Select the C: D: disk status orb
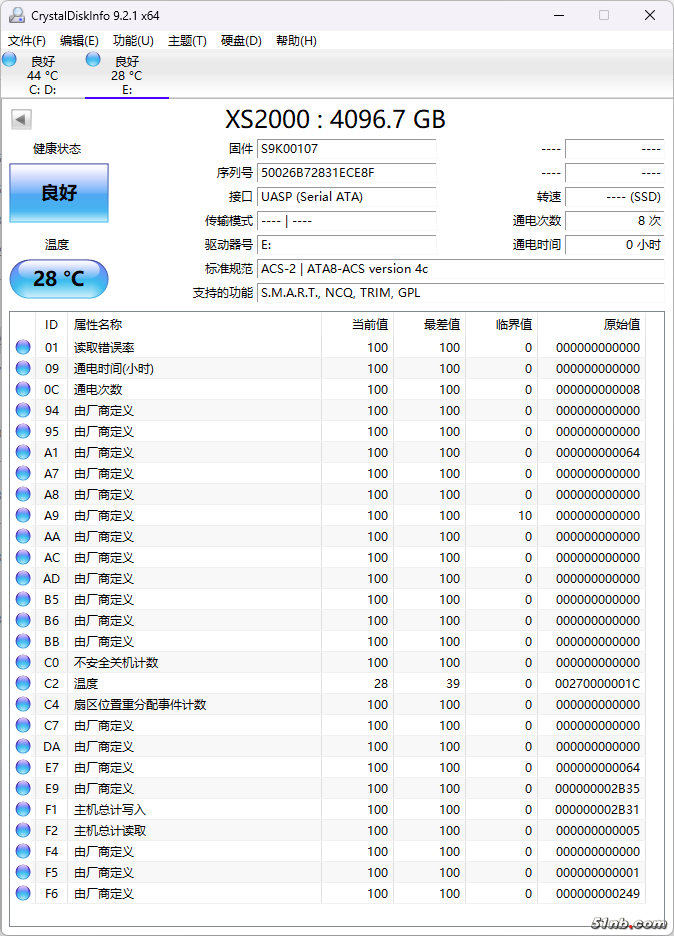Viewport: 674px width, 936px height. pyautogui.click(x=10, y=60)
